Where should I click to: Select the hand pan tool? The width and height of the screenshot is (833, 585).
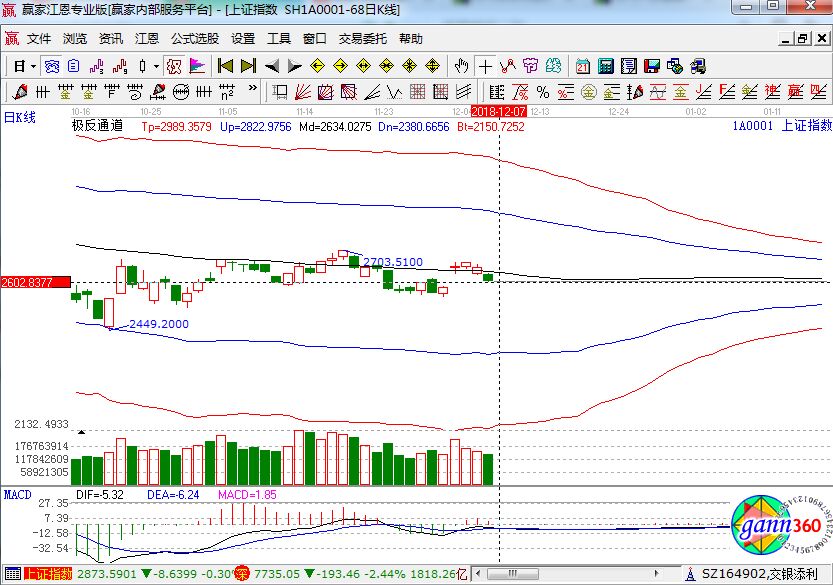461,66
